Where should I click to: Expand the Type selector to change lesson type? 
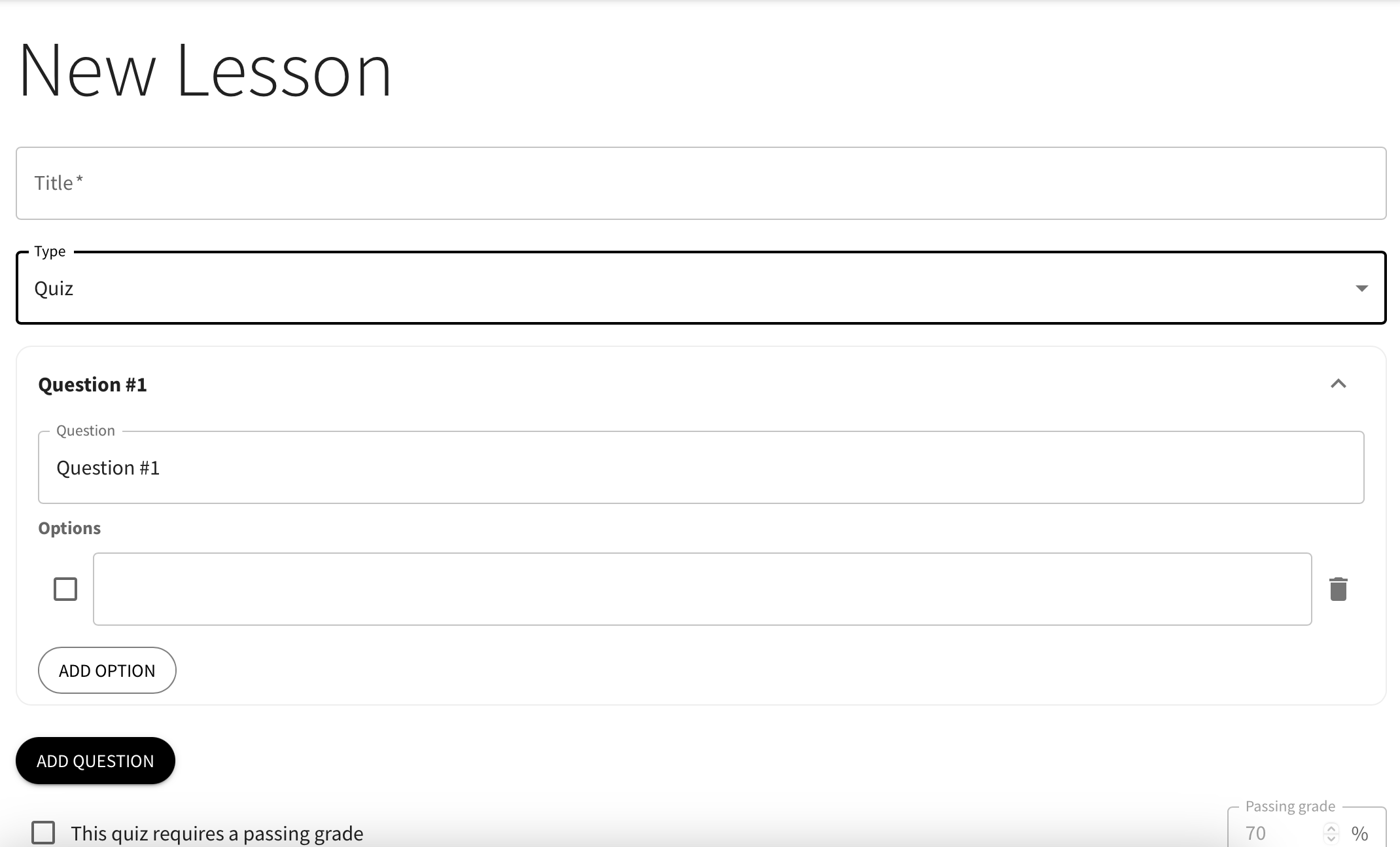[x=1362, y=288]
